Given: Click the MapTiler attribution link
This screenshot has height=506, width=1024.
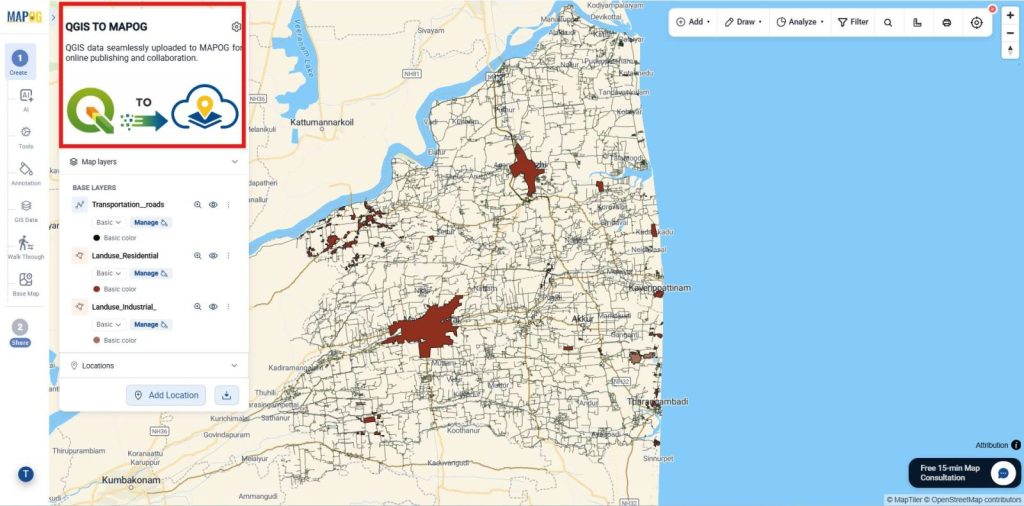Looking at the screenshot, I should (x=904, y=499).
